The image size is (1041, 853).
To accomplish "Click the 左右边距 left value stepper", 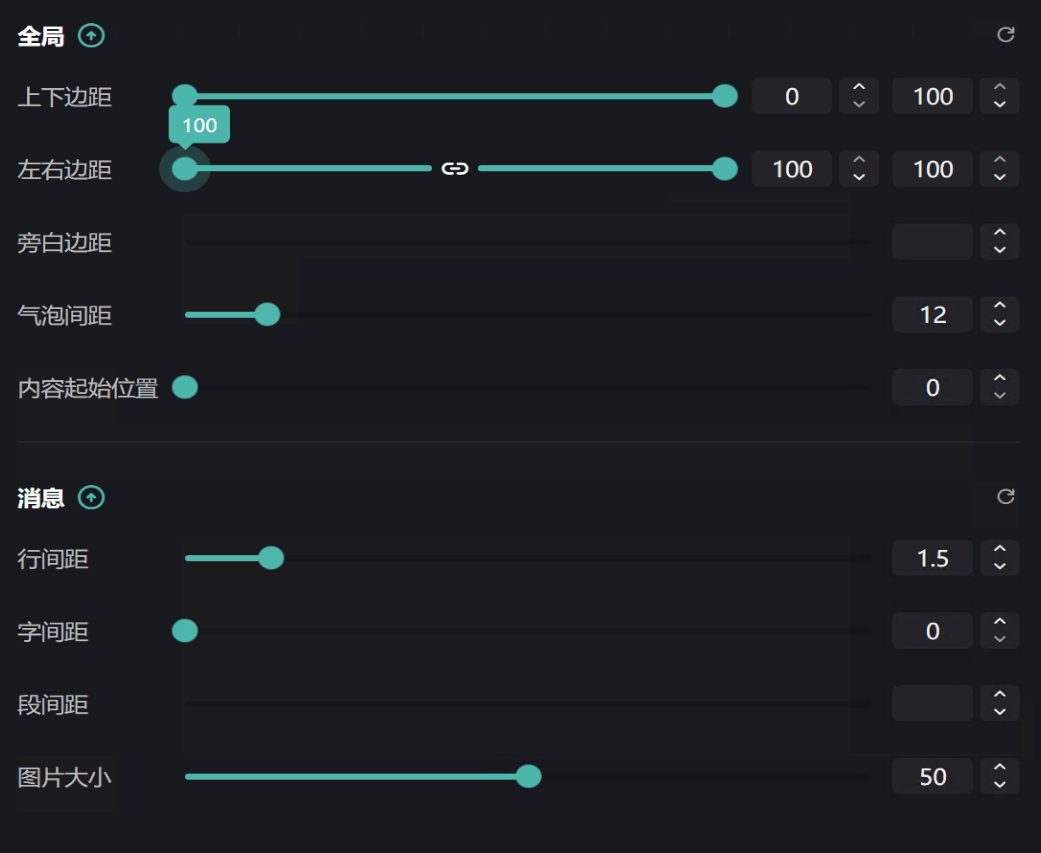I will click(859, 169).
